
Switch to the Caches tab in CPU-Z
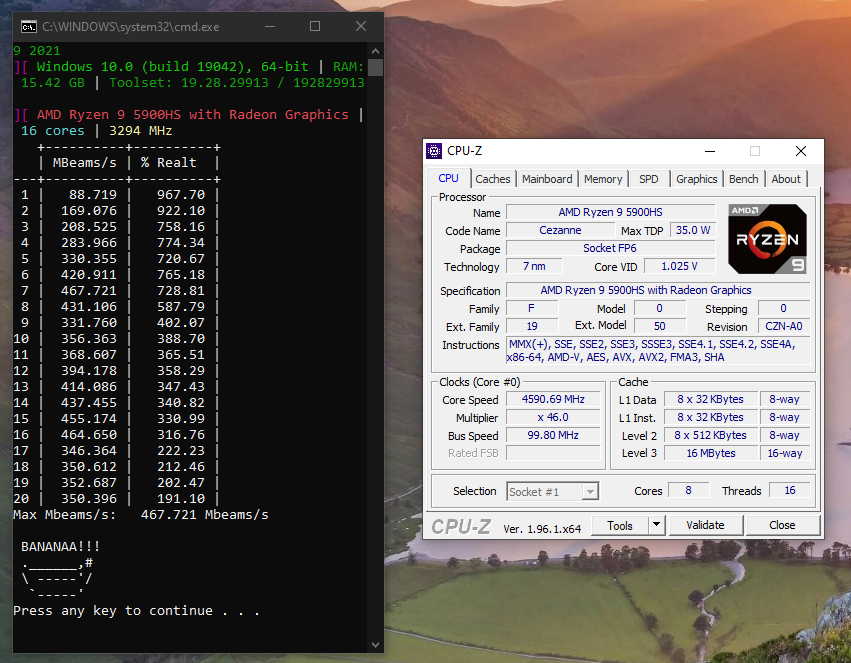click(492, 179)
